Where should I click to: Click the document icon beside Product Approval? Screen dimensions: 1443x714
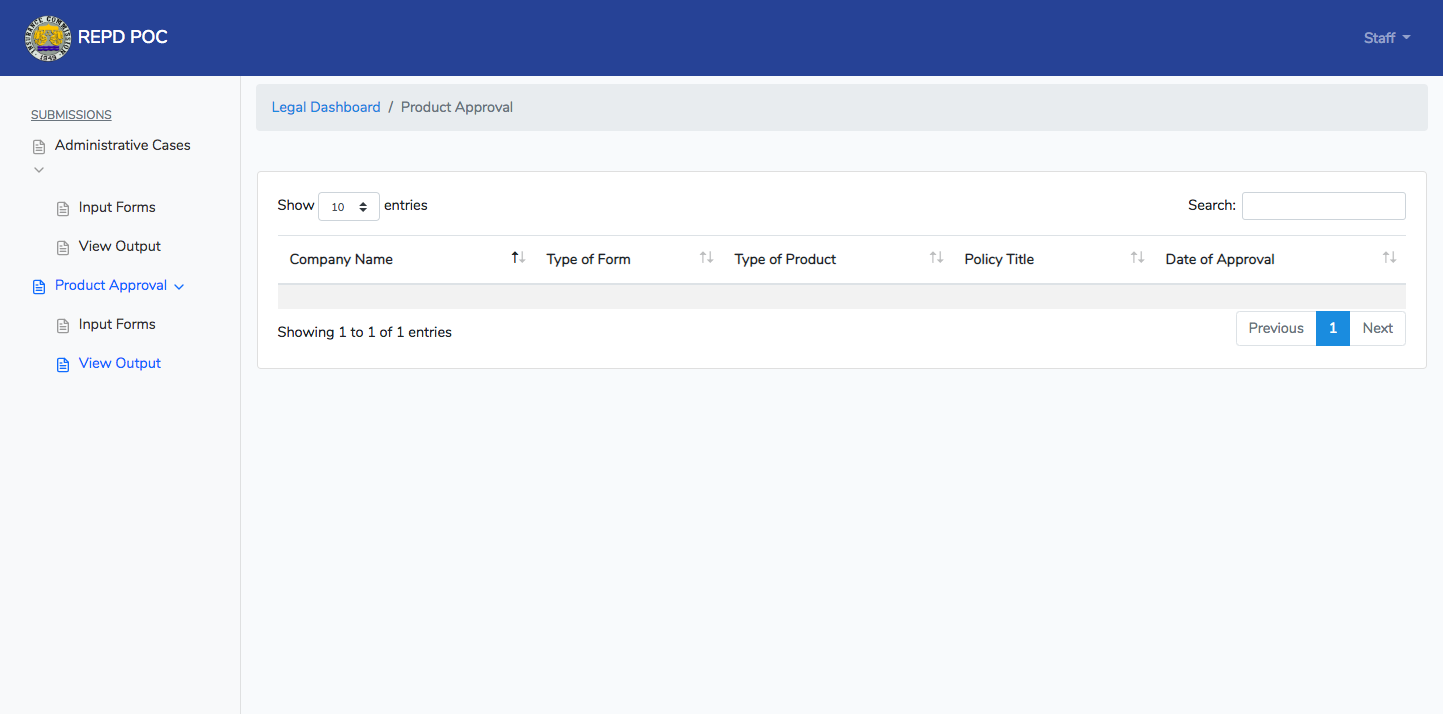coord(39,287)
